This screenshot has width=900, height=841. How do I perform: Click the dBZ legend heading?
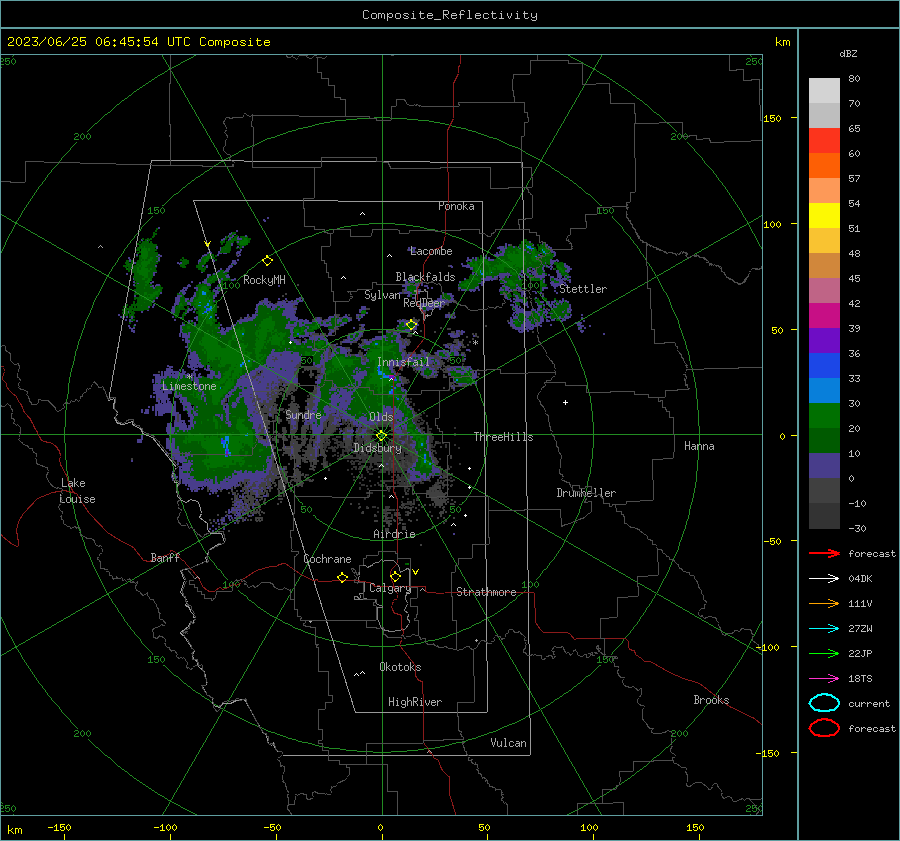[x=848, y=53]
